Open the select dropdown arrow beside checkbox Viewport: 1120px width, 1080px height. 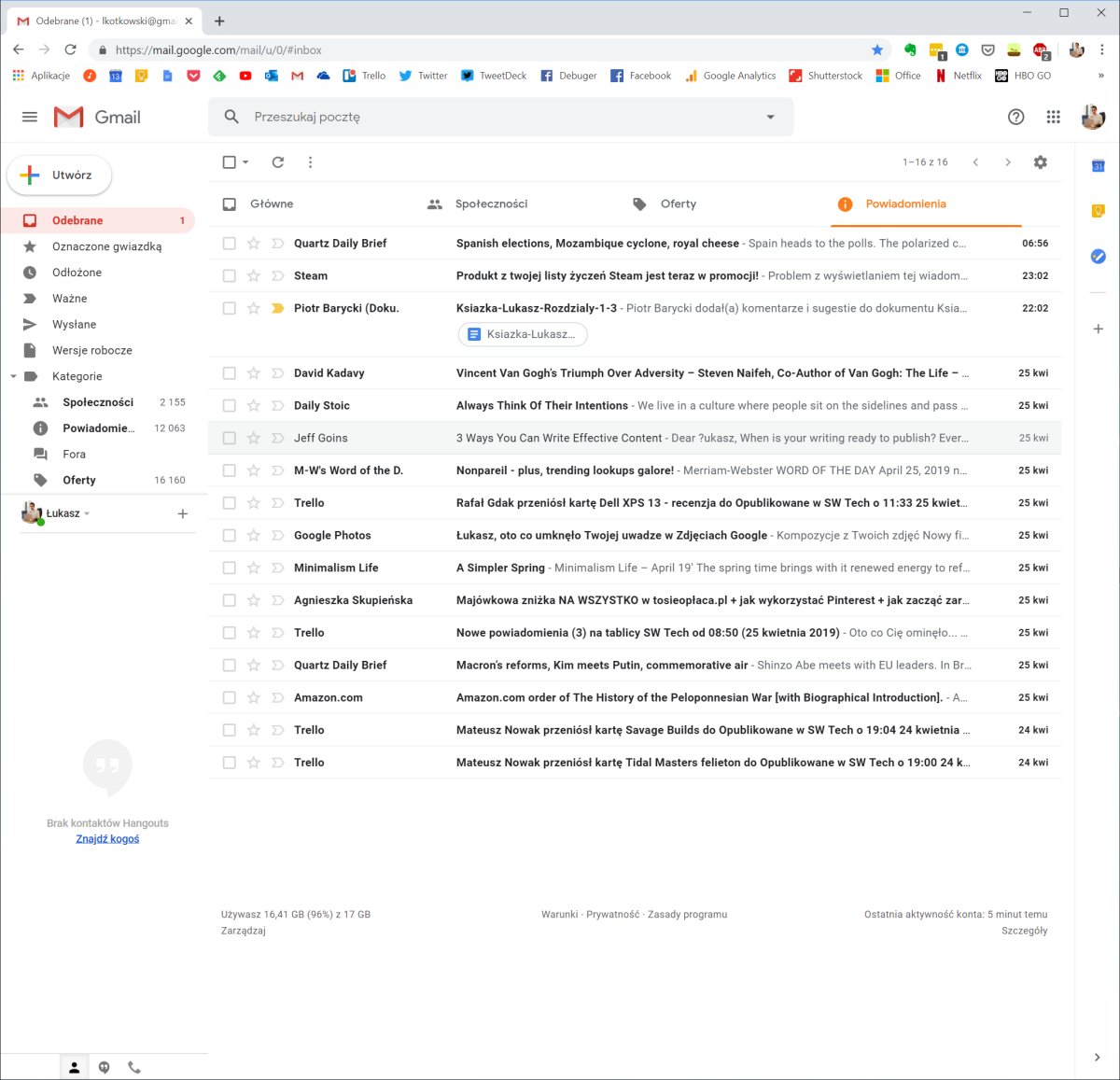pyautogui.click(x=245, y=162)
